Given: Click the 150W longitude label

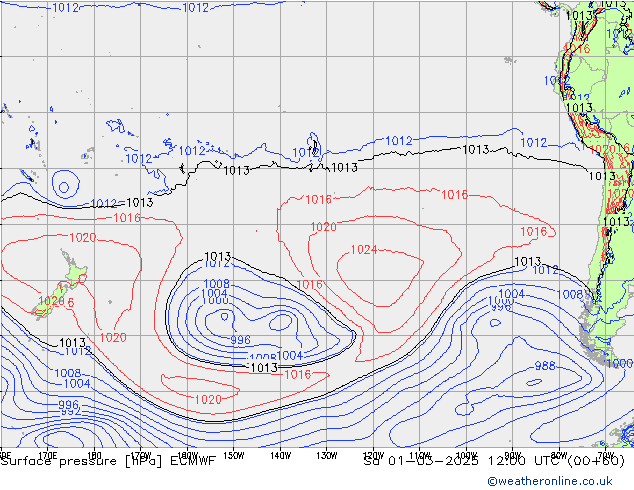Looking at the screenshot, I should (x=234, y=455).
